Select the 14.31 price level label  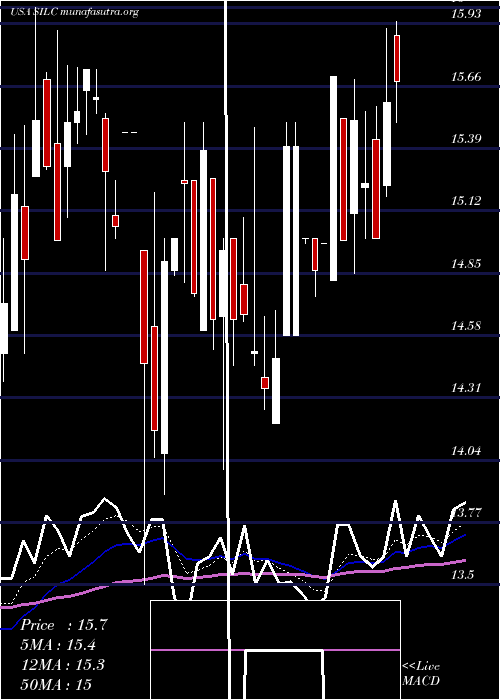coord(466,388)
